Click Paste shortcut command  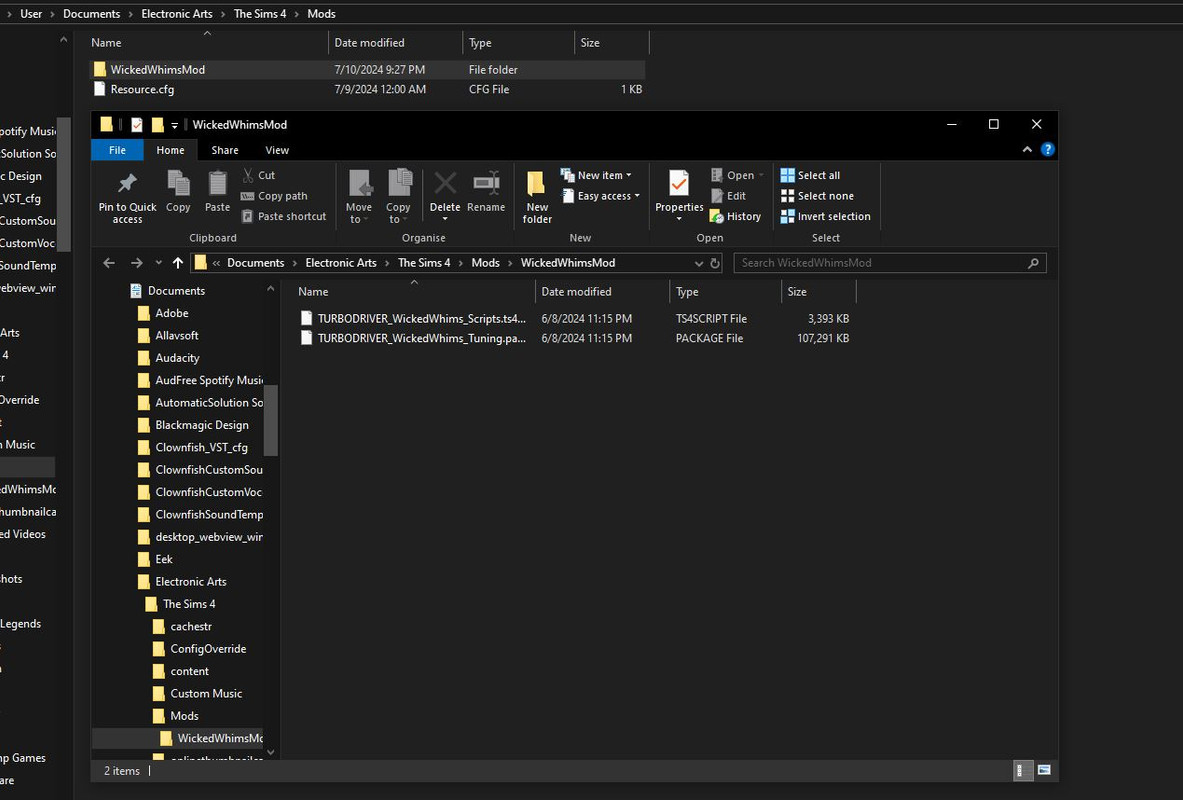[x=284, y=216]
